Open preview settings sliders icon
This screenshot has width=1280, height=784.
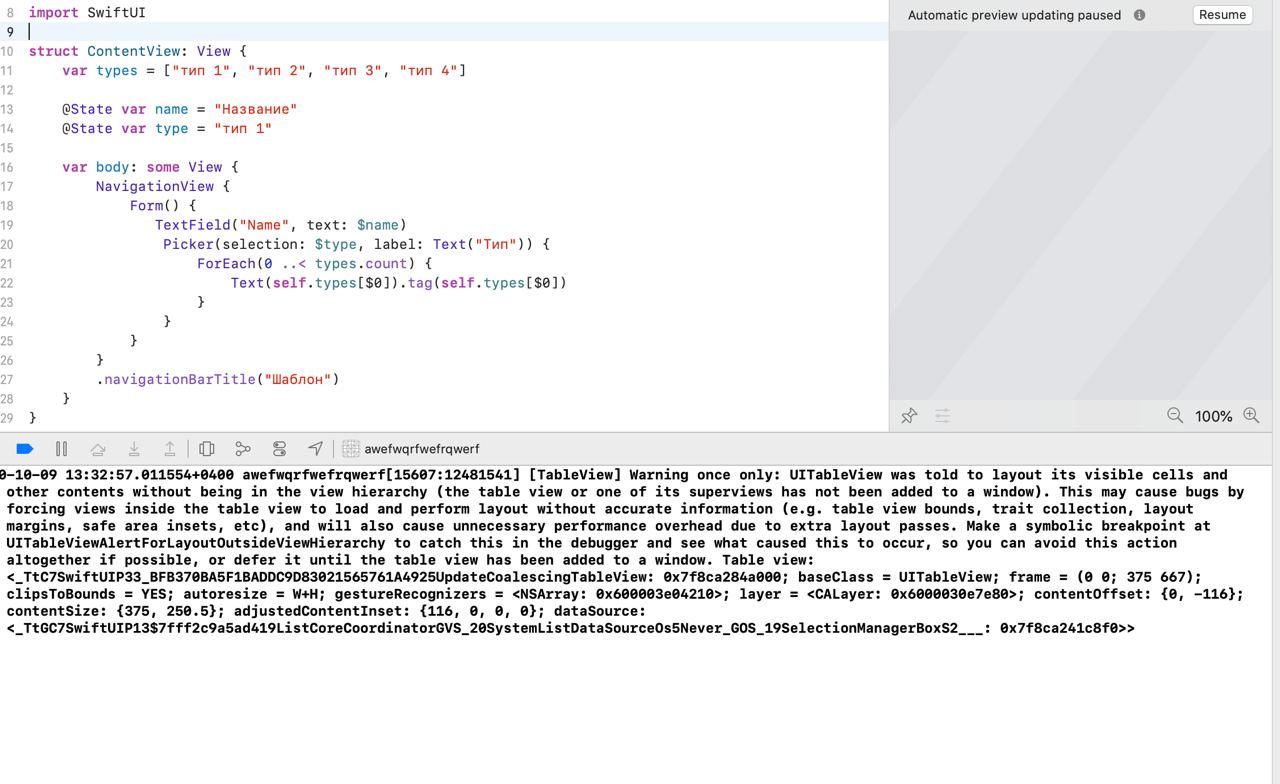[942, 416]
